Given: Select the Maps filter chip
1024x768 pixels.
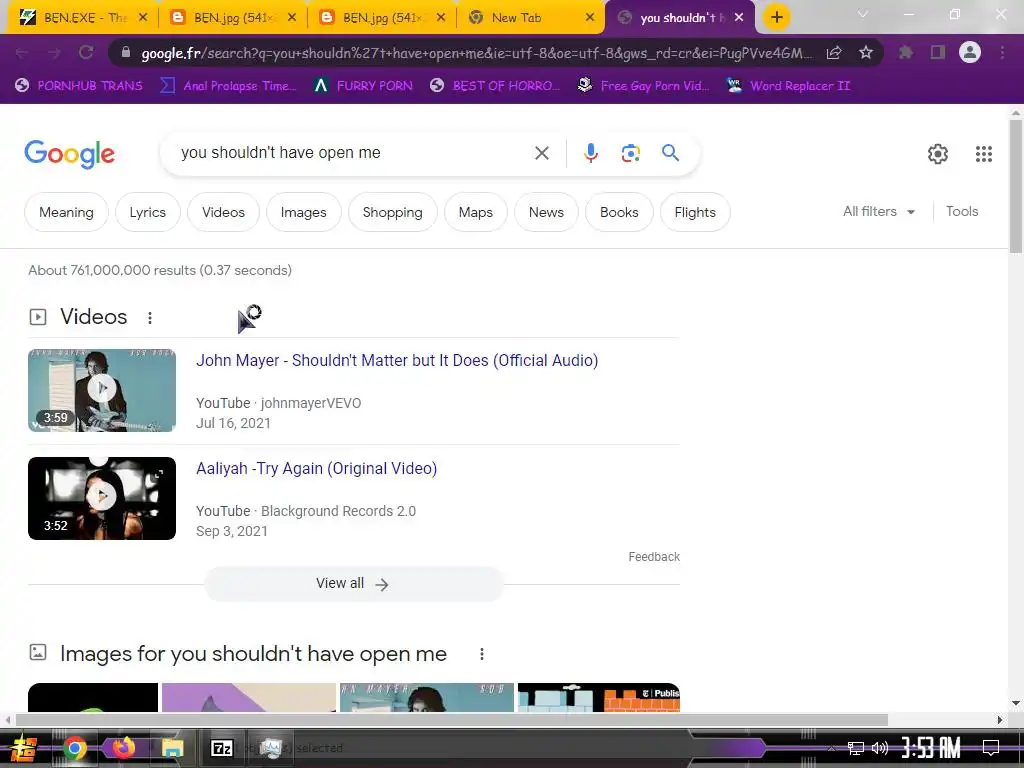Looking at the screenshot, I should (475, 212).
